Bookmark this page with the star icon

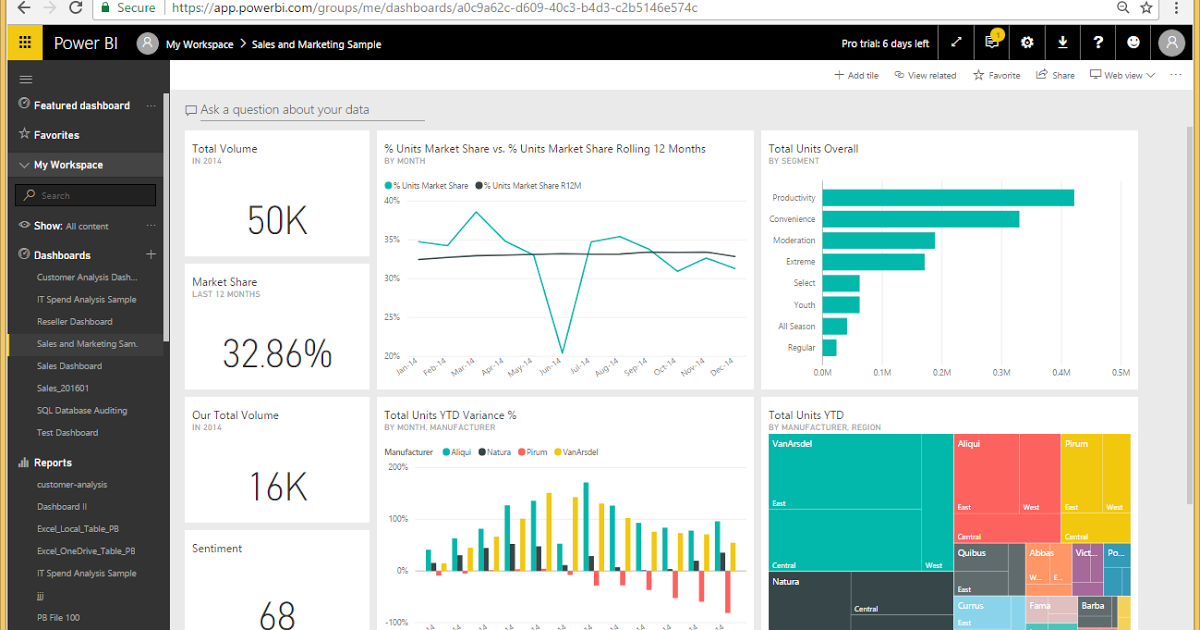(x=1146, y=8)
